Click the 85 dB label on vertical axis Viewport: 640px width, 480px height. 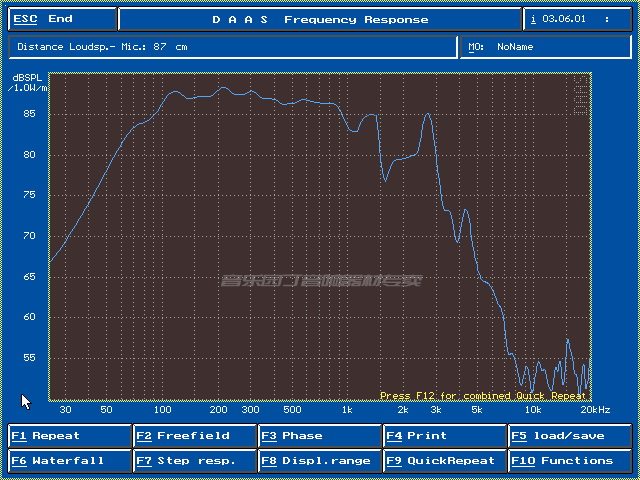pos(29,113)
